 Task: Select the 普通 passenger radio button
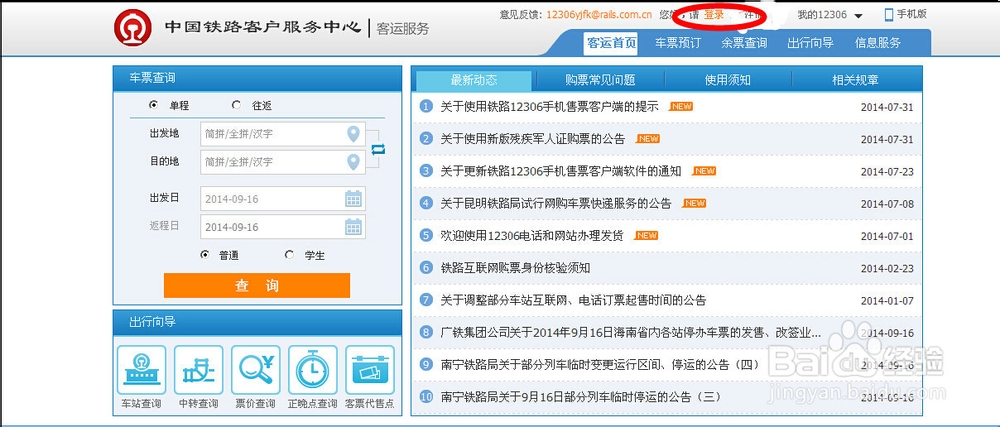(204, 254)
